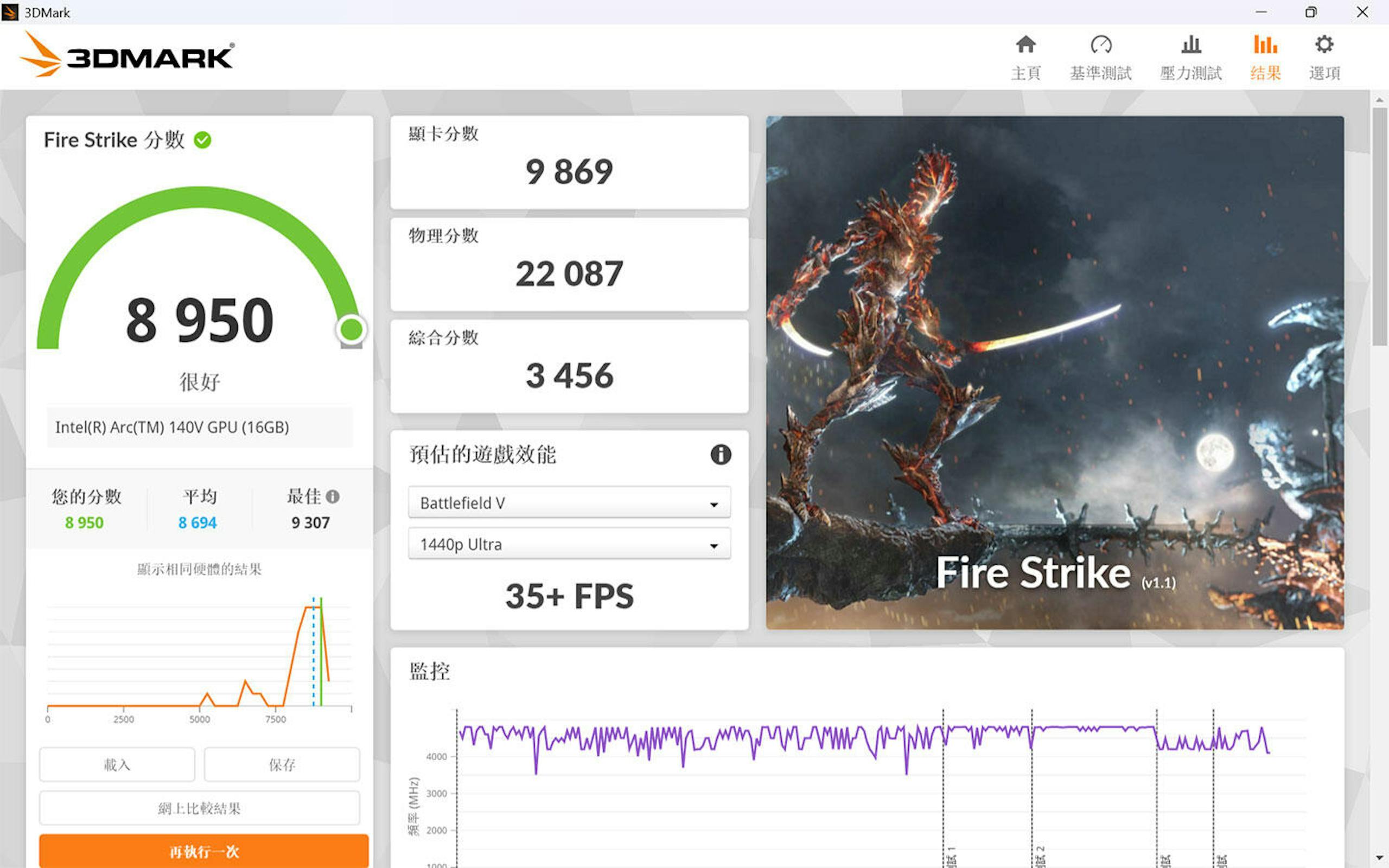Click the info icon next to best score
Image resolution: width=1389 pixels, height=868 pixels.
coord(332,496)
